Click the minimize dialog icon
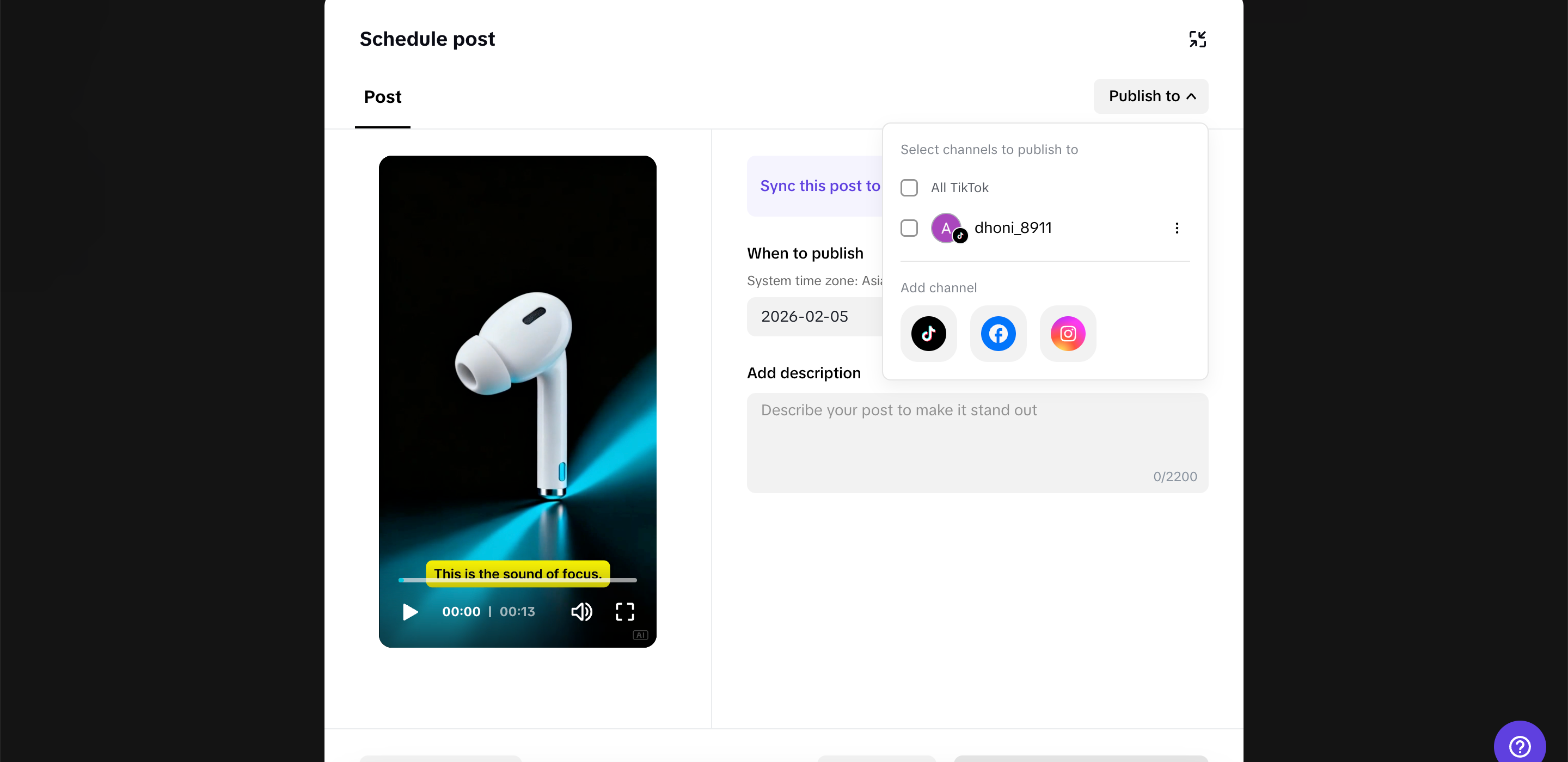The height and width of the screenshot is (762, 1568). pyautogui.click(x=1197, y=39)
